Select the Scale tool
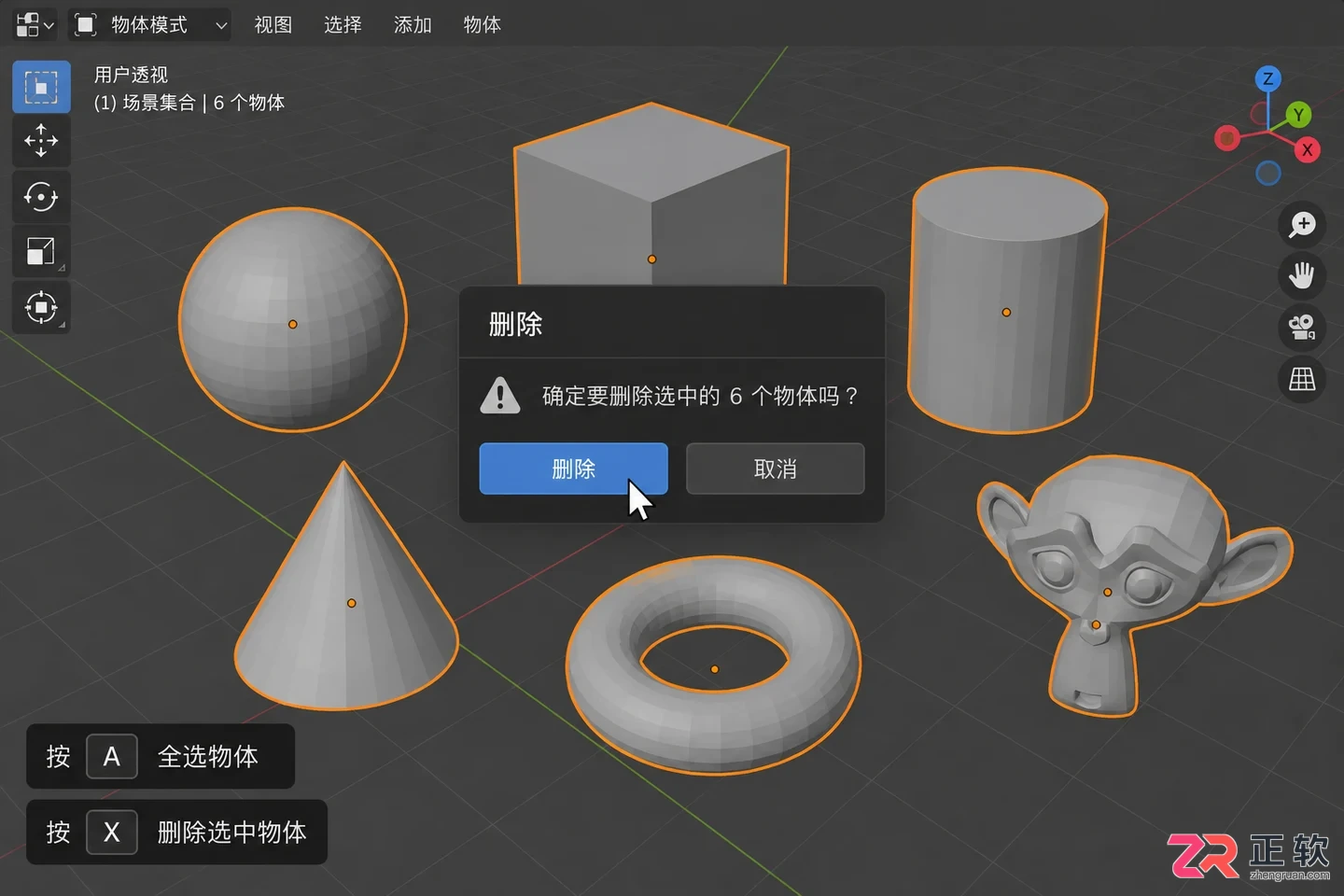This screenshot has width=1344, height=896. pos(41,251)
